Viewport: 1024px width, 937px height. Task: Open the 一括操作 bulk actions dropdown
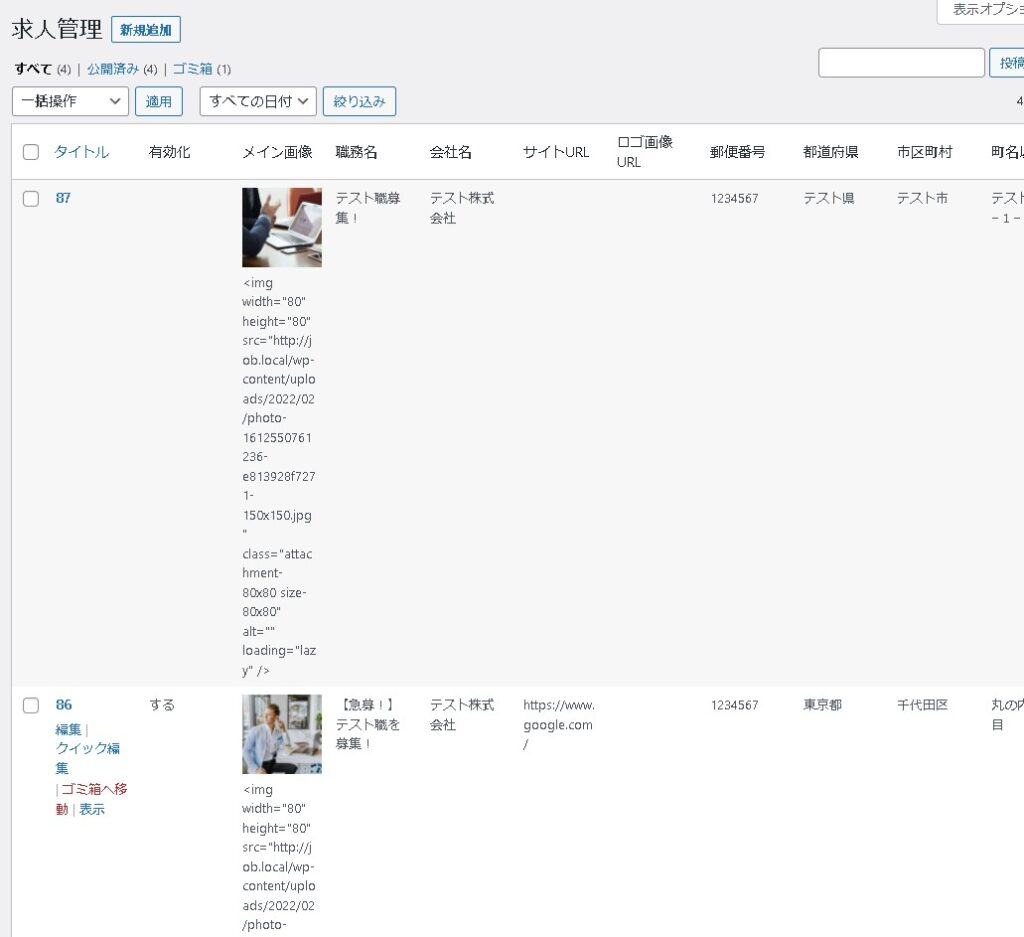click(x=70, y=101)
